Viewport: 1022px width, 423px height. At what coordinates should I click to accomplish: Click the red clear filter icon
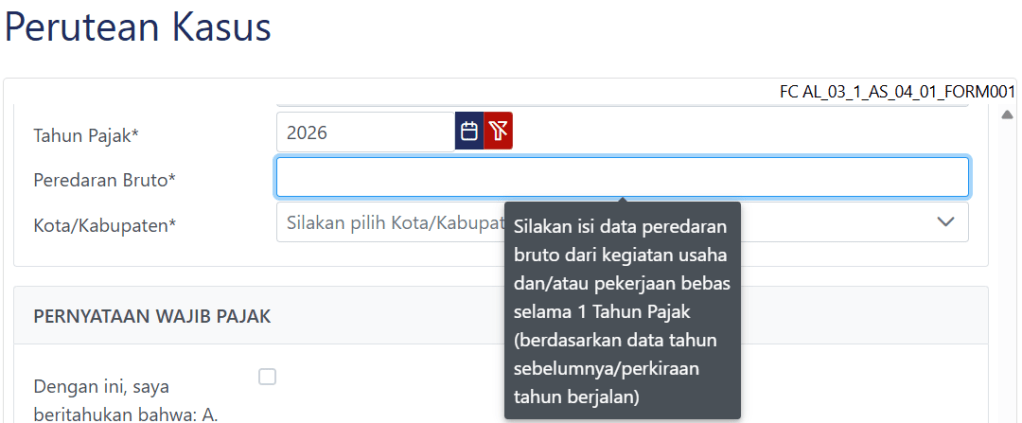tap(498, 131)
